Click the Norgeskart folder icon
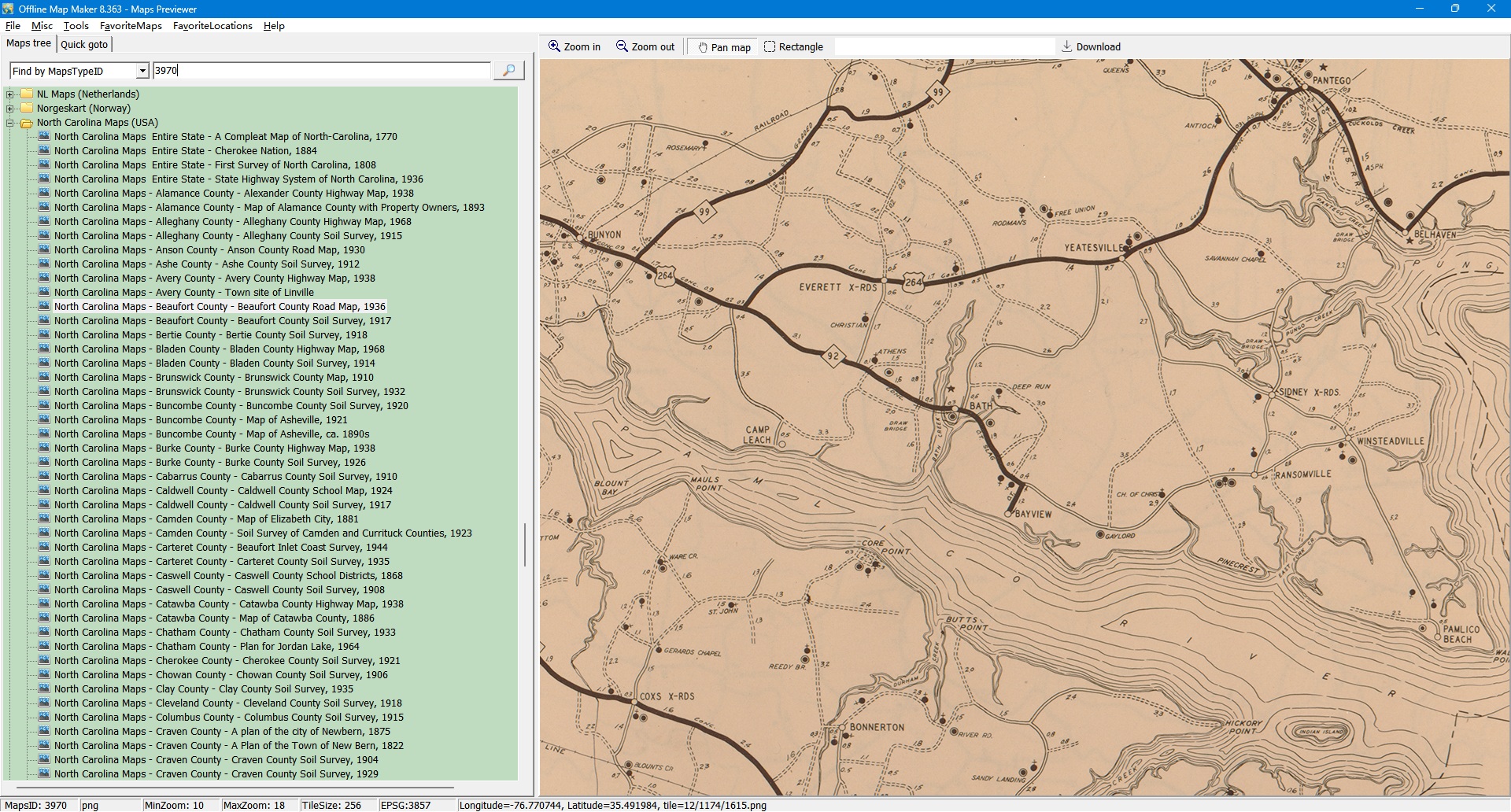 click(x=27, y=109)
